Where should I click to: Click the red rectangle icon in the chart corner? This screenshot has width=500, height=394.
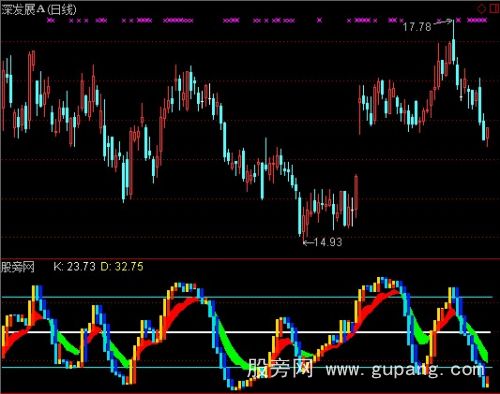(494, 8)
